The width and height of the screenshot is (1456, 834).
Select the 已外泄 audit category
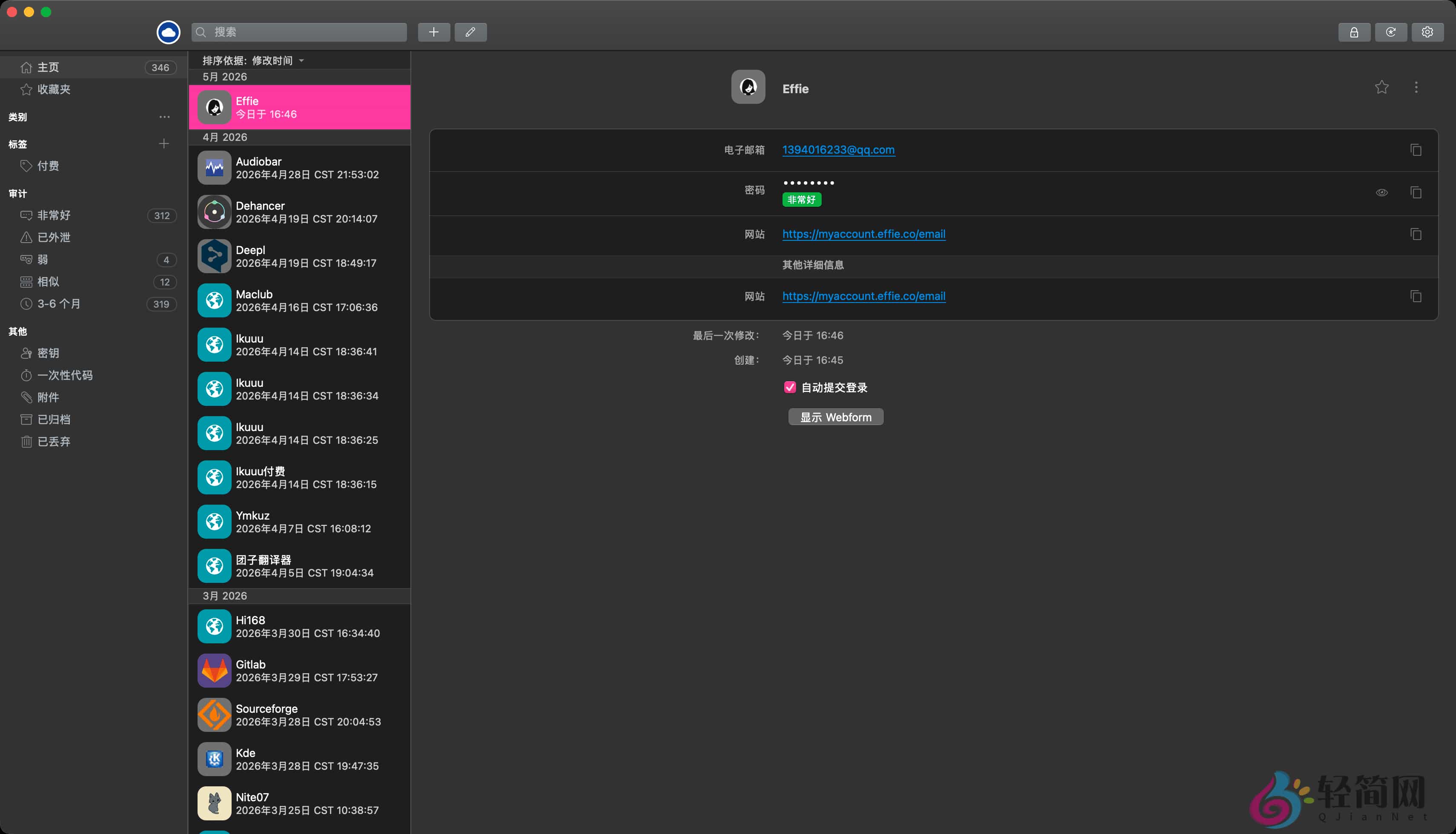pos(94,237)
